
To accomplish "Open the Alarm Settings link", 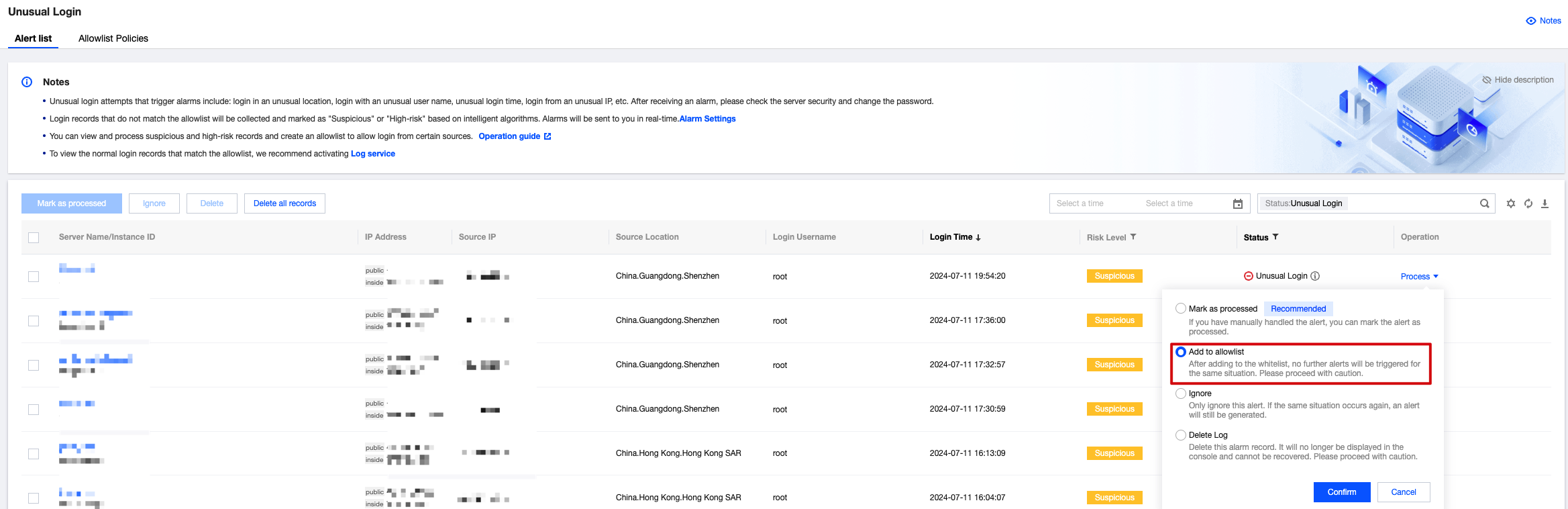I will tap(707, 119).
